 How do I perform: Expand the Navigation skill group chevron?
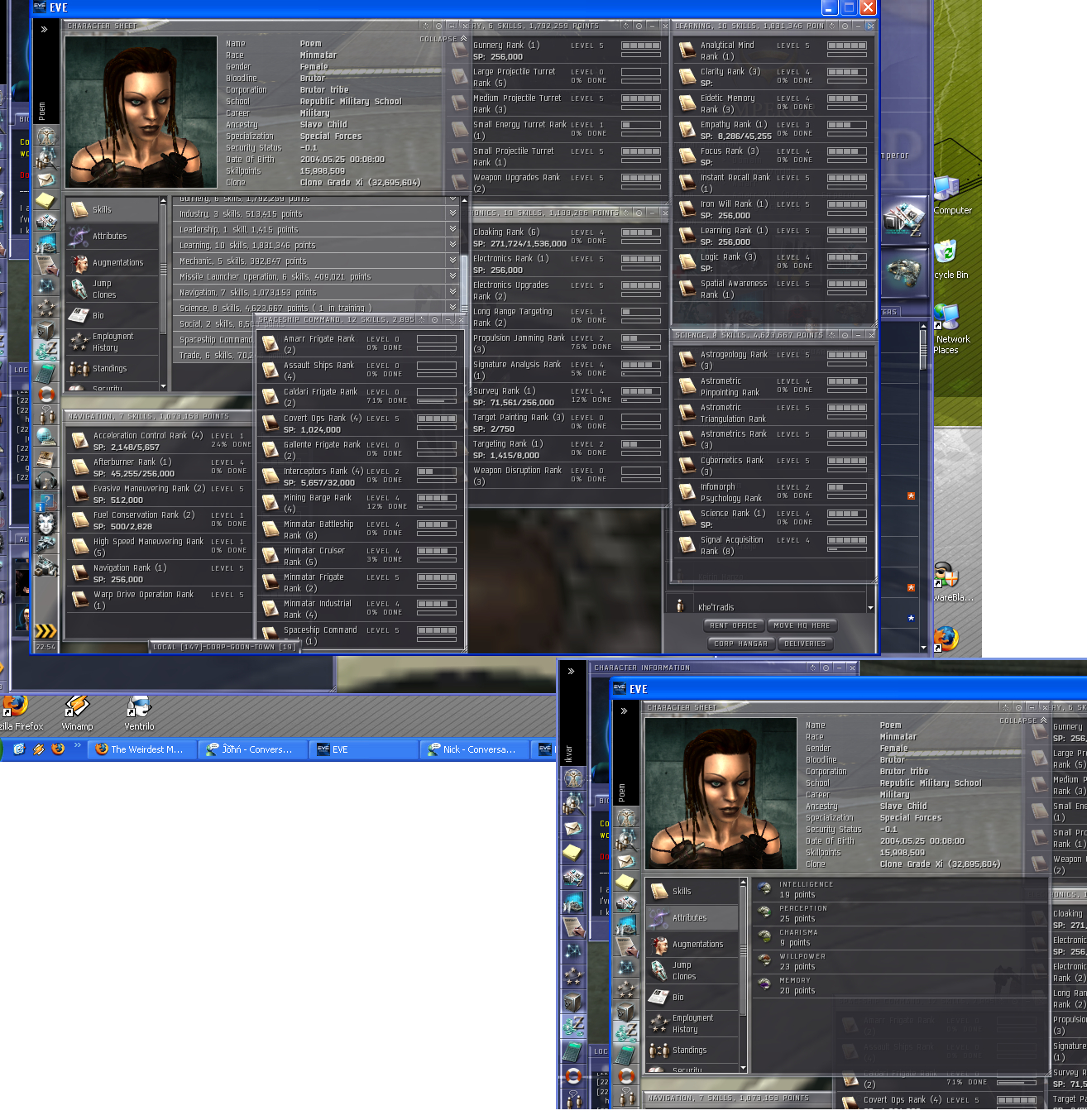(x=453, y=292)
